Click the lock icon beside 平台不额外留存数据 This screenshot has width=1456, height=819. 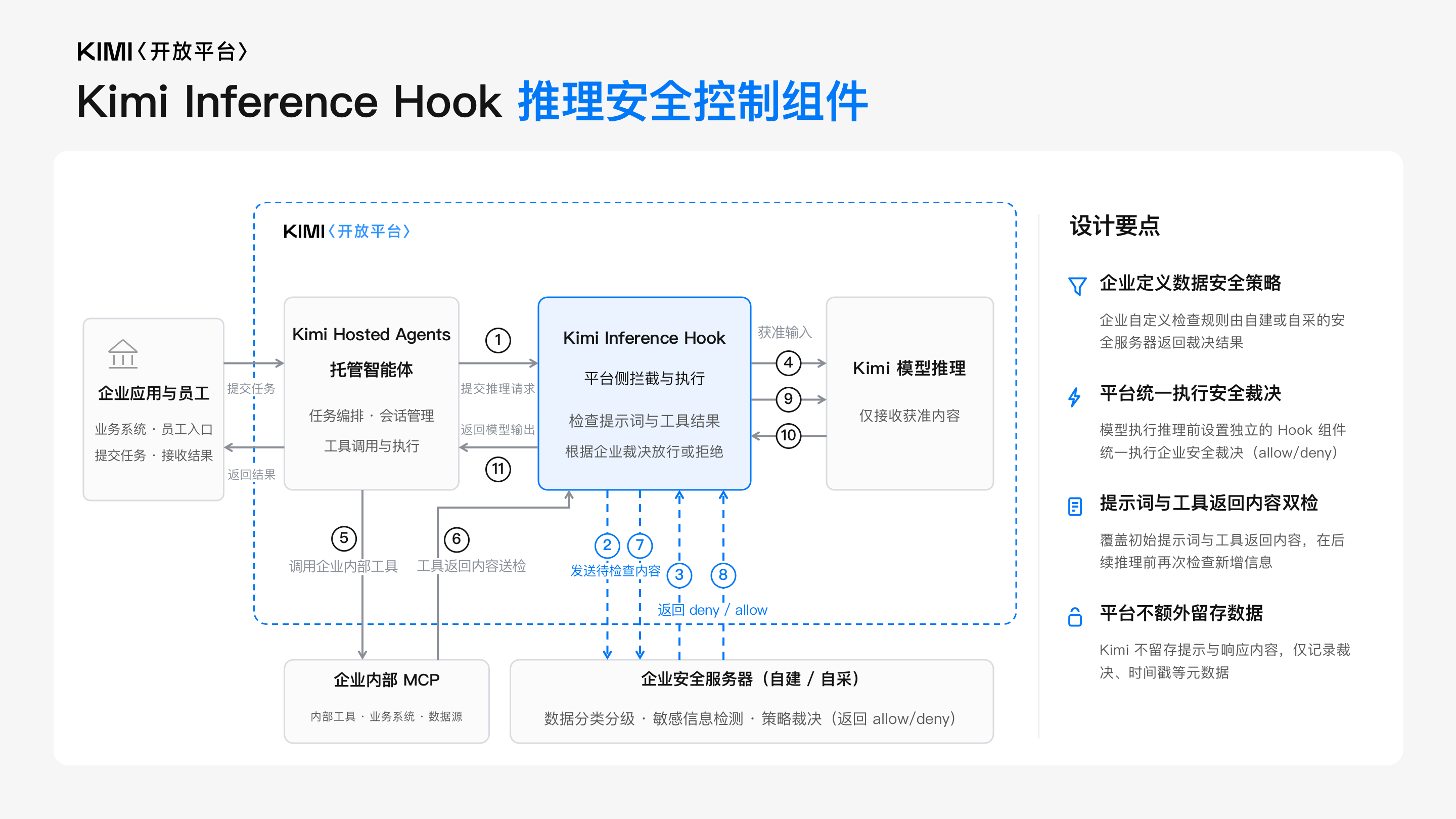[x=1075, y=616]
